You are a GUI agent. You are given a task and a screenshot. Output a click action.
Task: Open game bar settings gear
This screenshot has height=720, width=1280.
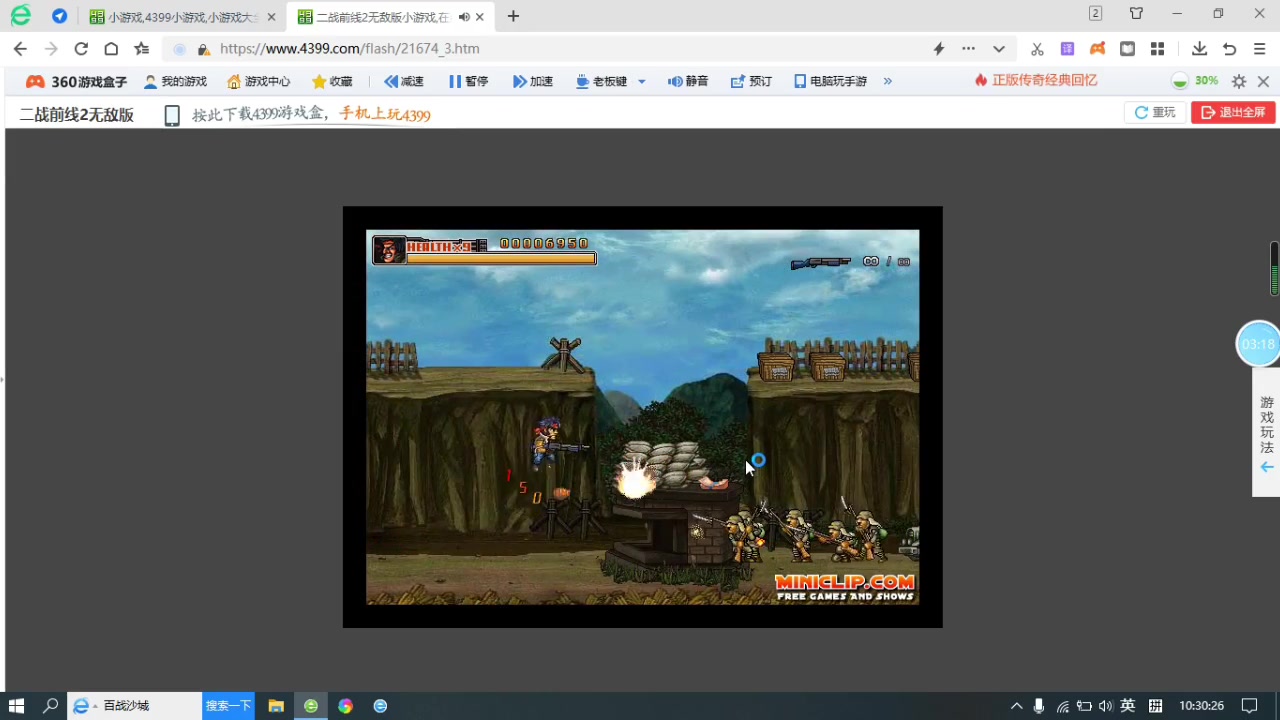(1239, 82)
